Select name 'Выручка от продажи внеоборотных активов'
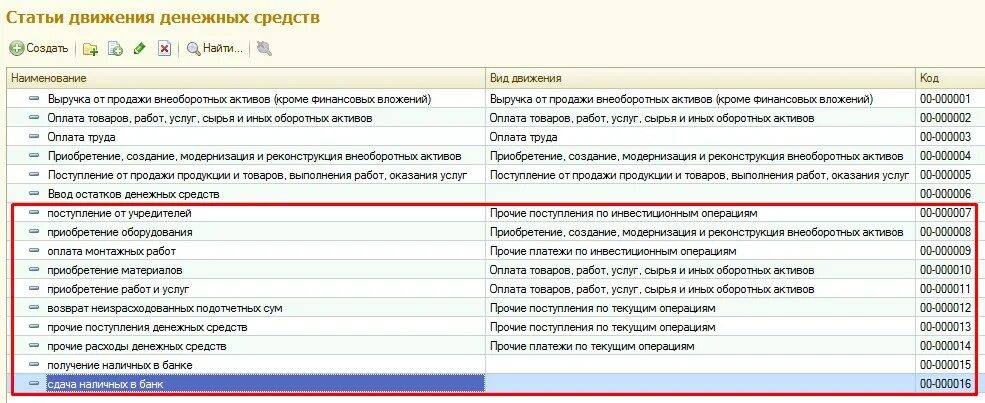Screen dimensions: 985x403 [239, 99]
